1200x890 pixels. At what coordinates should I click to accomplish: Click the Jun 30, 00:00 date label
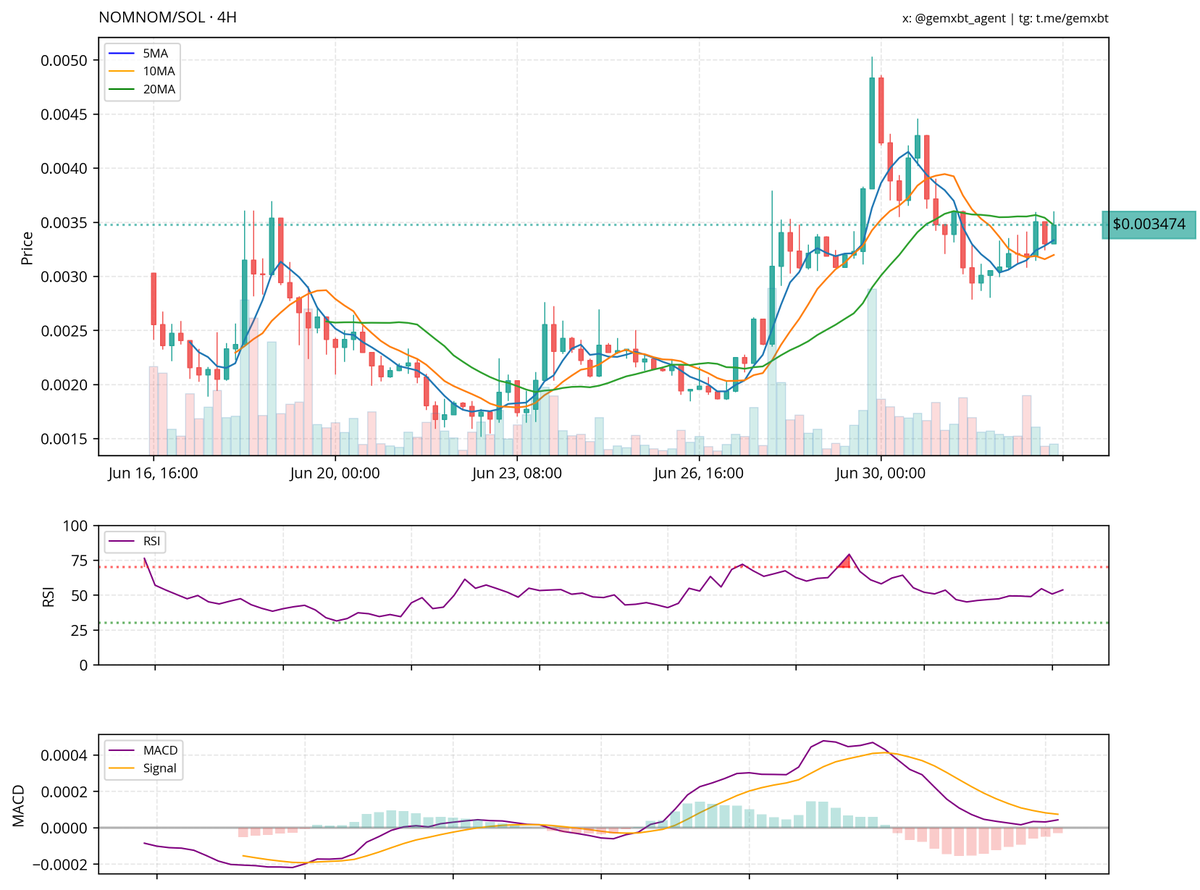[x=881, y=474]
